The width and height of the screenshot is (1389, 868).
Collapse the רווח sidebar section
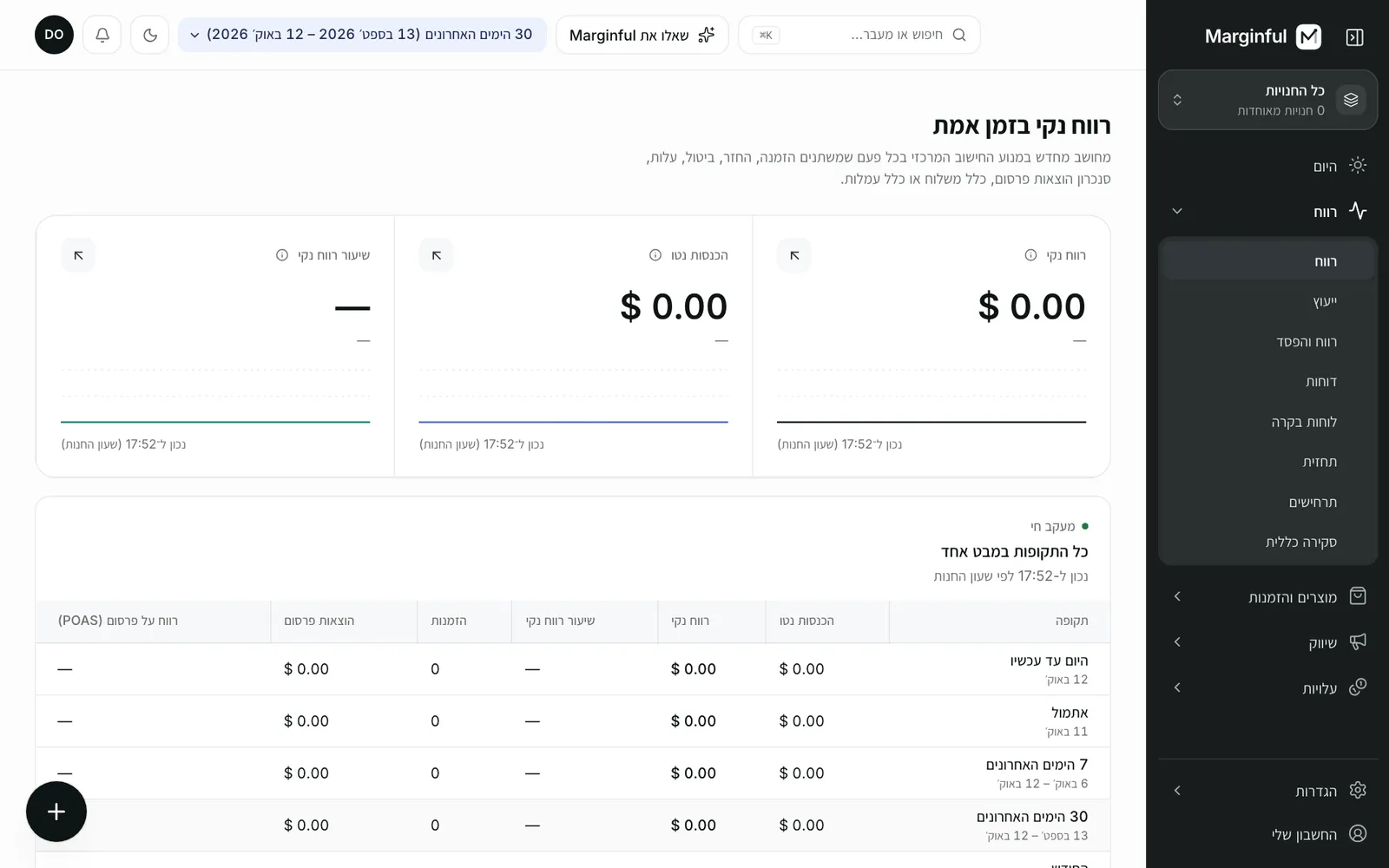click(x=1267, y=211)
